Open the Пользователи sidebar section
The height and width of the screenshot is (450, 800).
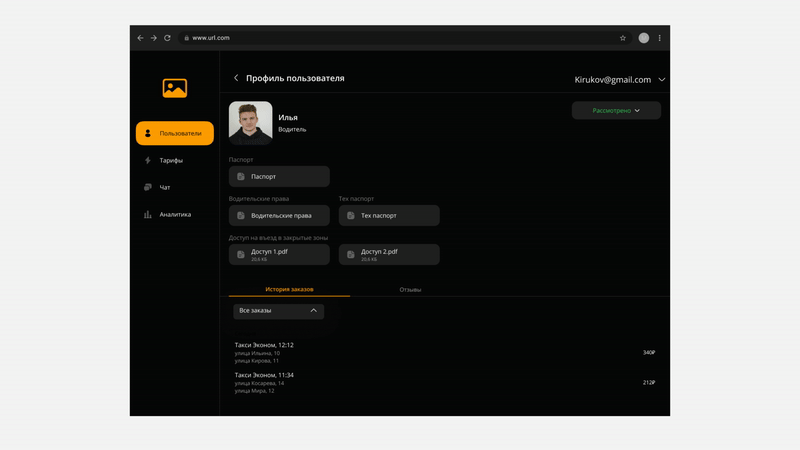[174, 133]
